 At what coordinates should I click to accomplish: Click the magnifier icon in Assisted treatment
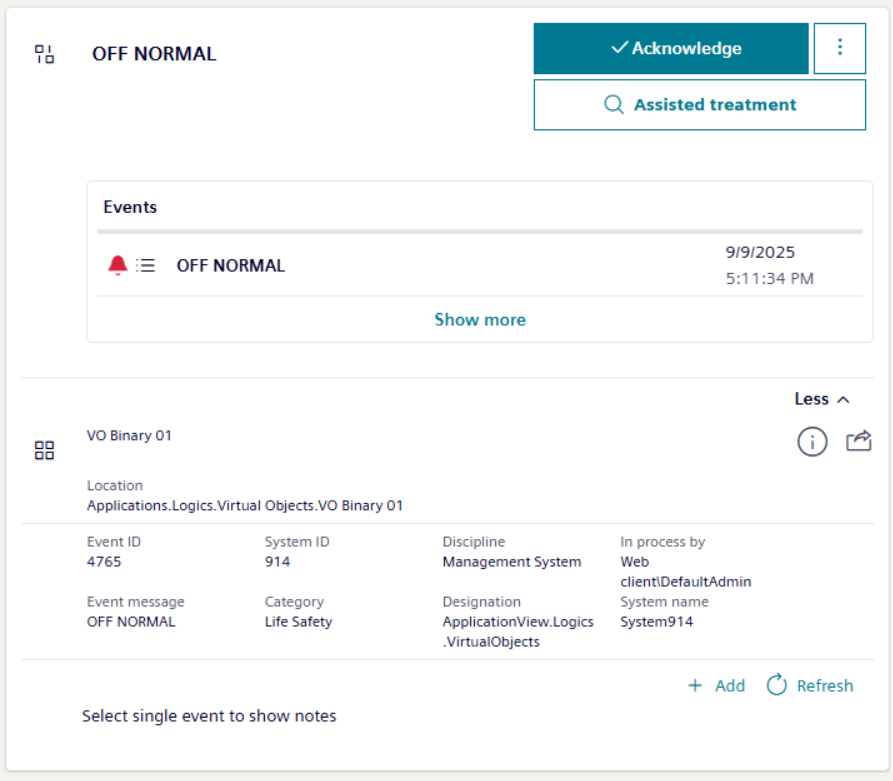point(614,105)
